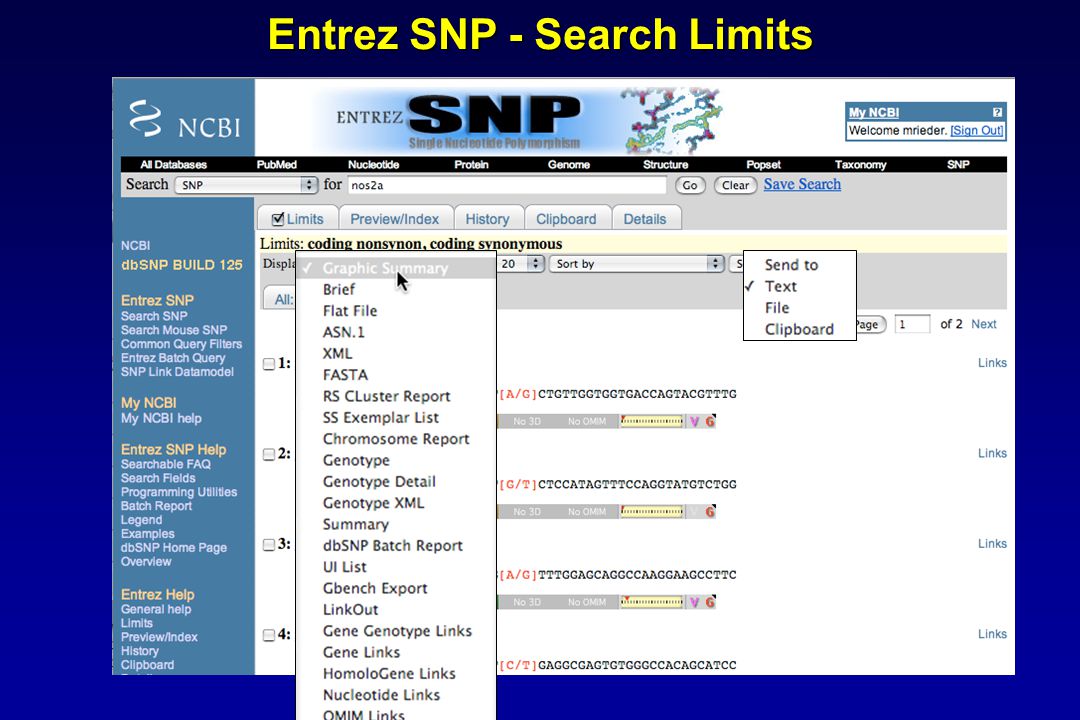Click the Go search button
Viewport: 1080px width, 720px height.
[x=689, y=185]
